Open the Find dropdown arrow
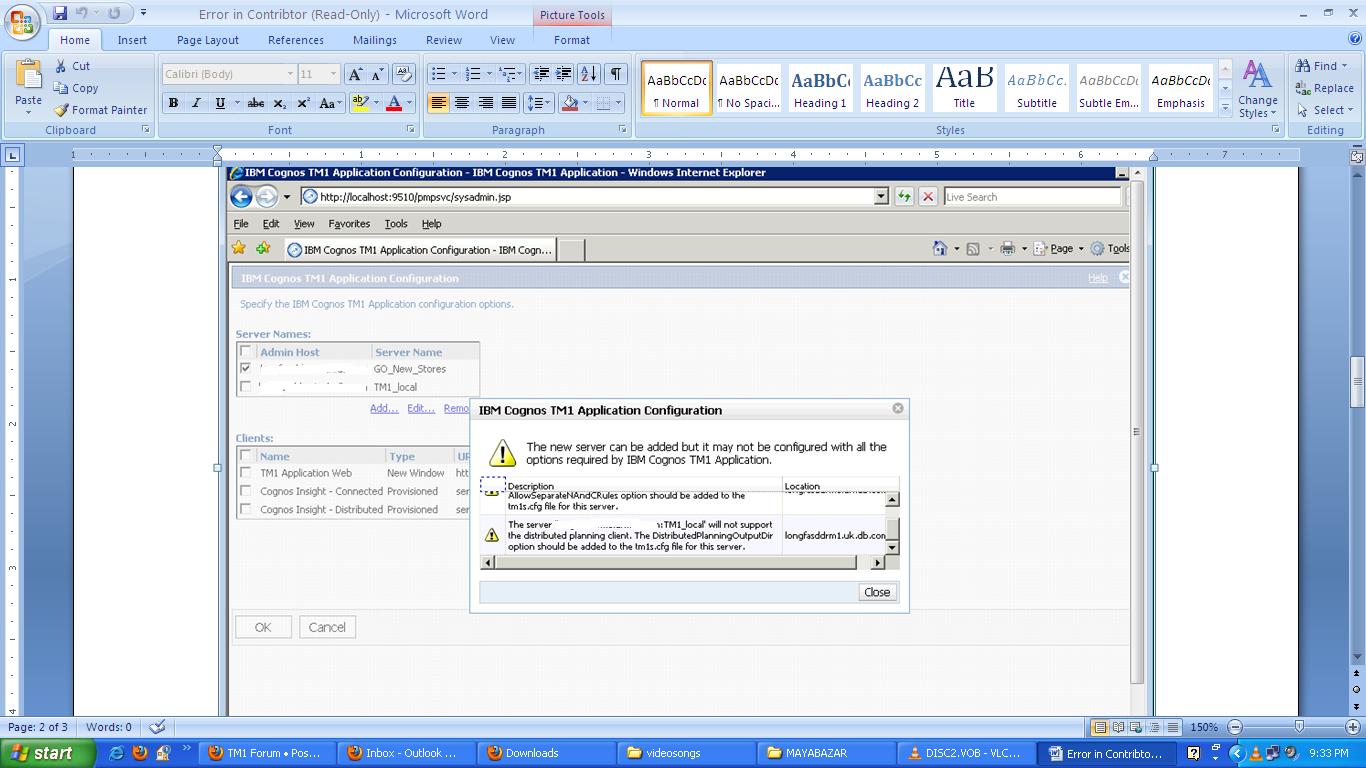Image resolution: width=1366 pixels, height=768 pixels. pyautogui.click(x=1345, y=66)
